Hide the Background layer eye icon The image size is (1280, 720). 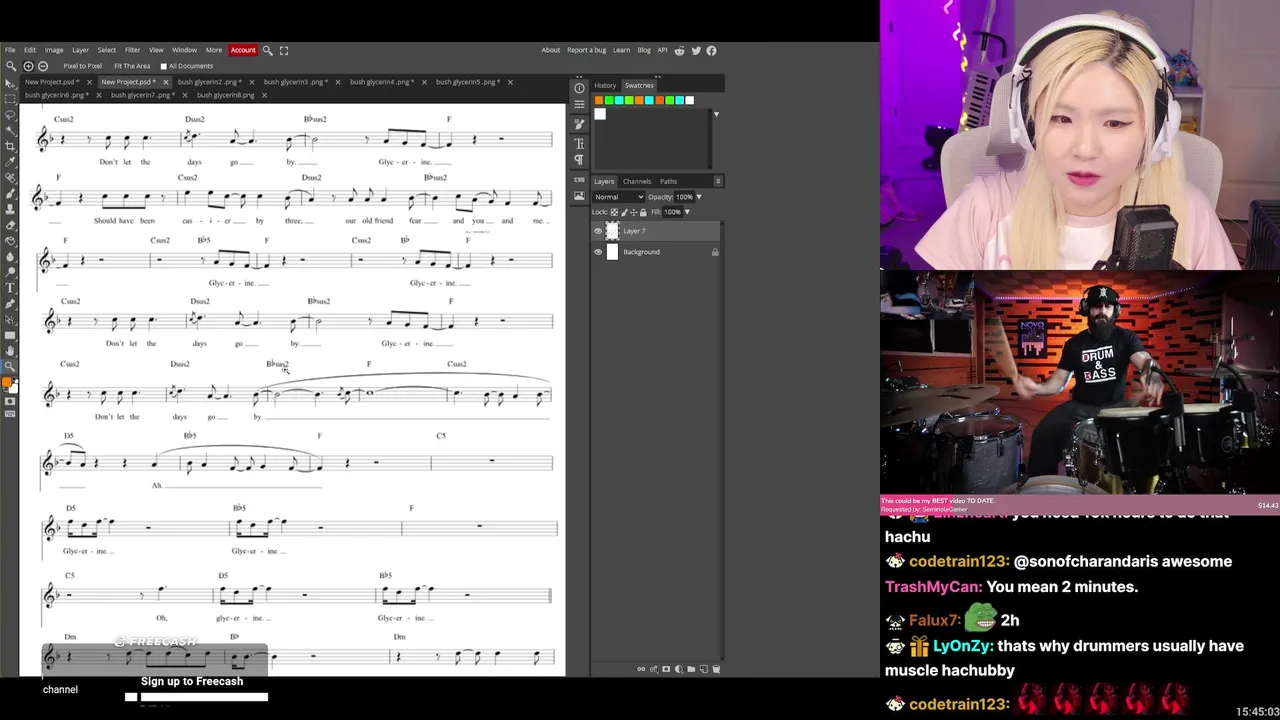(598, 252)
